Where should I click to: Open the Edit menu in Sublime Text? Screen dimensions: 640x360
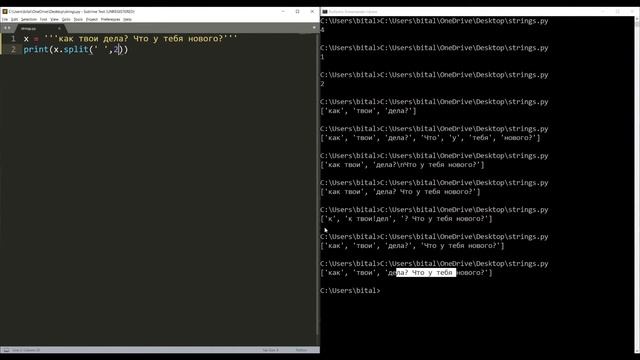[x=14, y=19]
